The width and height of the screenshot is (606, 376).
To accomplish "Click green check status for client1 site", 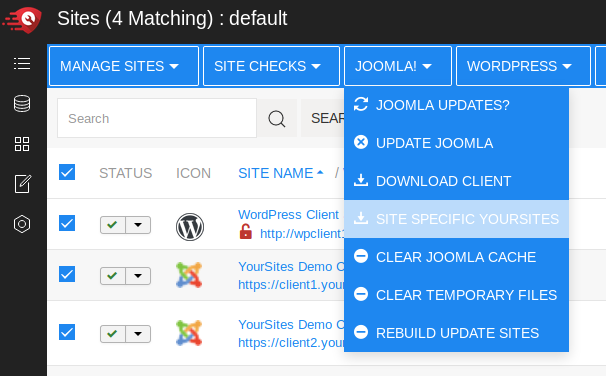I will pyautogui.click(x=112, y=276).
